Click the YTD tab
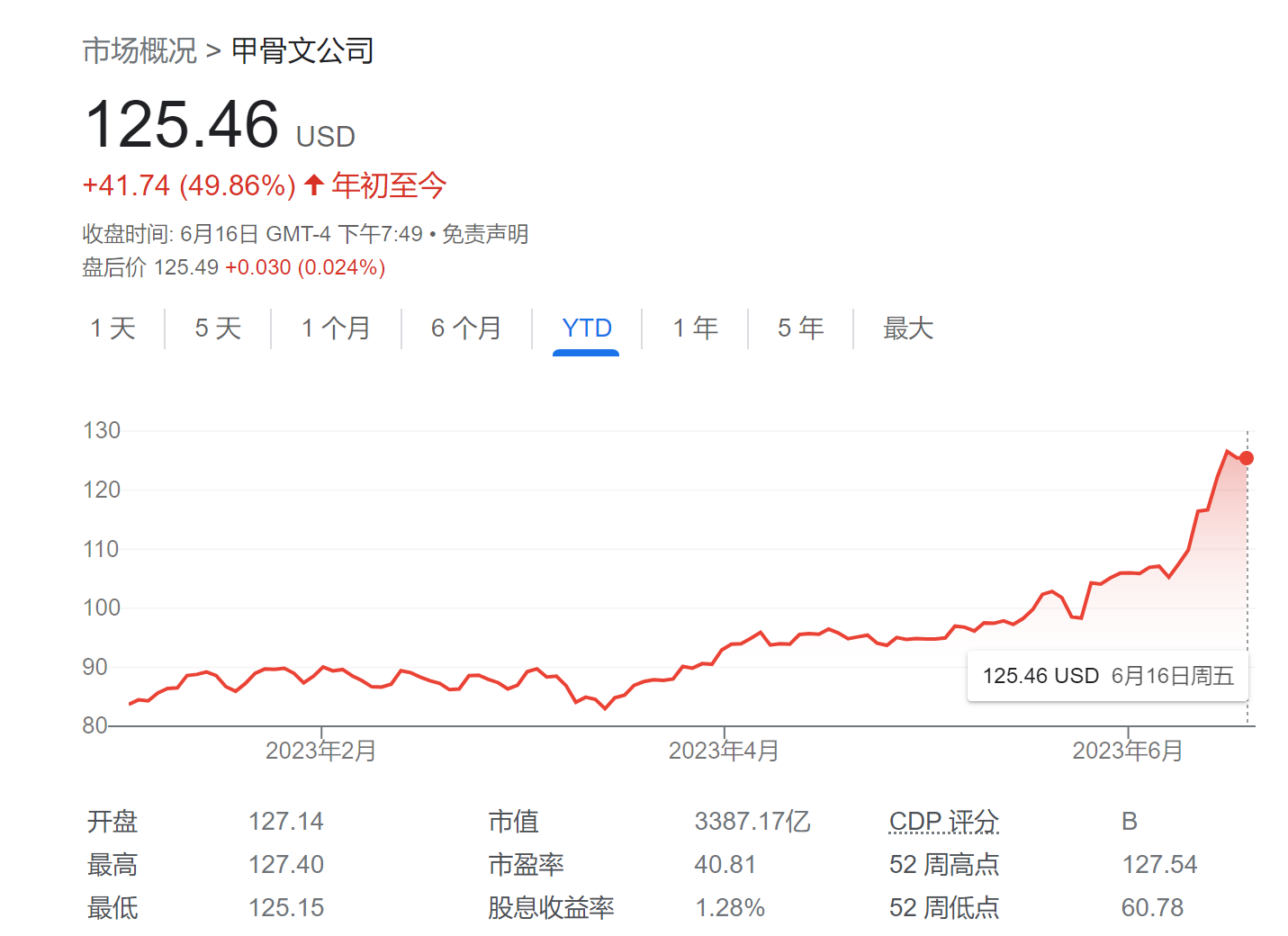The image size is (1288, 936). [x=586, y=328]
